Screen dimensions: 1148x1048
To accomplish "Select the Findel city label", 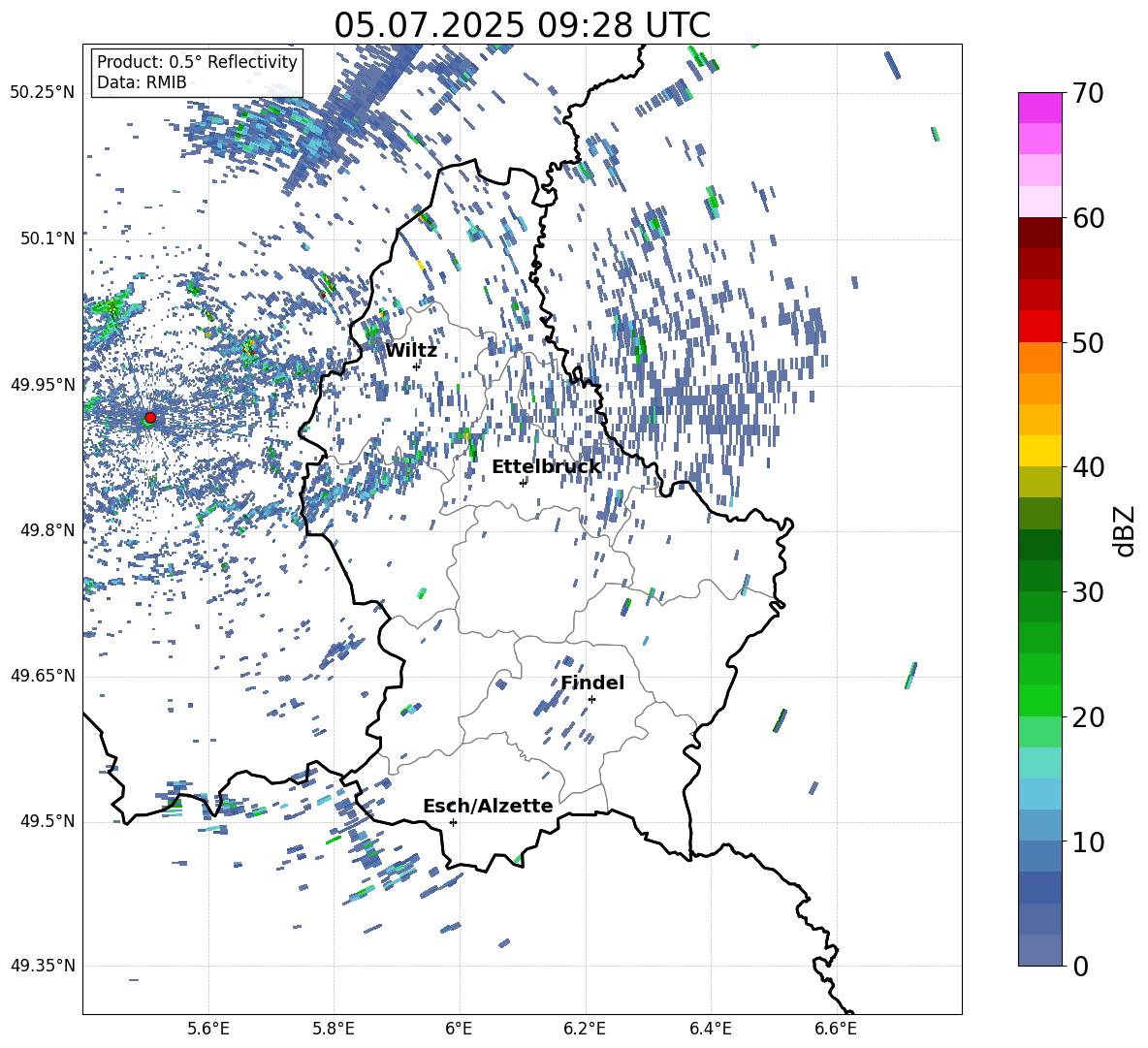I will pos(592,683).
